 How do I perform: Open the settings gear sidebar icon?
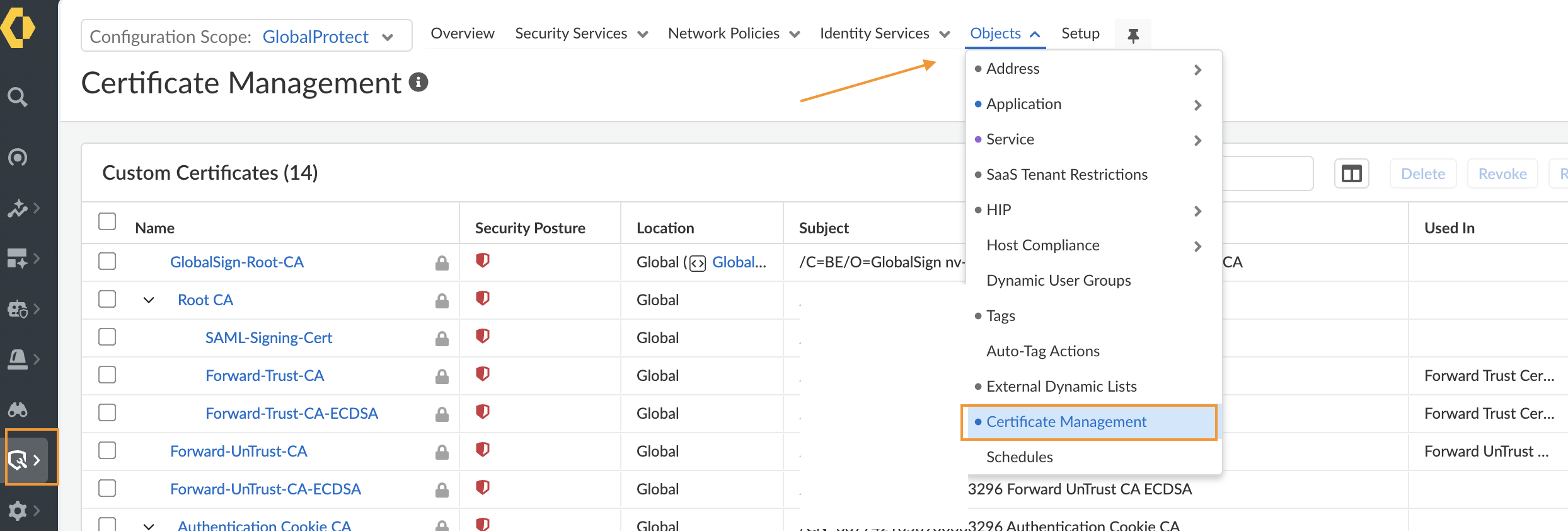click(18, 510)
